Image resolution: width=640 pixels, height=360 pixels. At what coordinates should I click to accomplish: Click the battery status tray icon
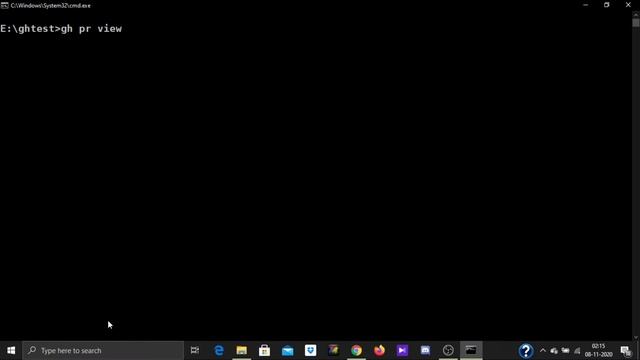[565, 351]
